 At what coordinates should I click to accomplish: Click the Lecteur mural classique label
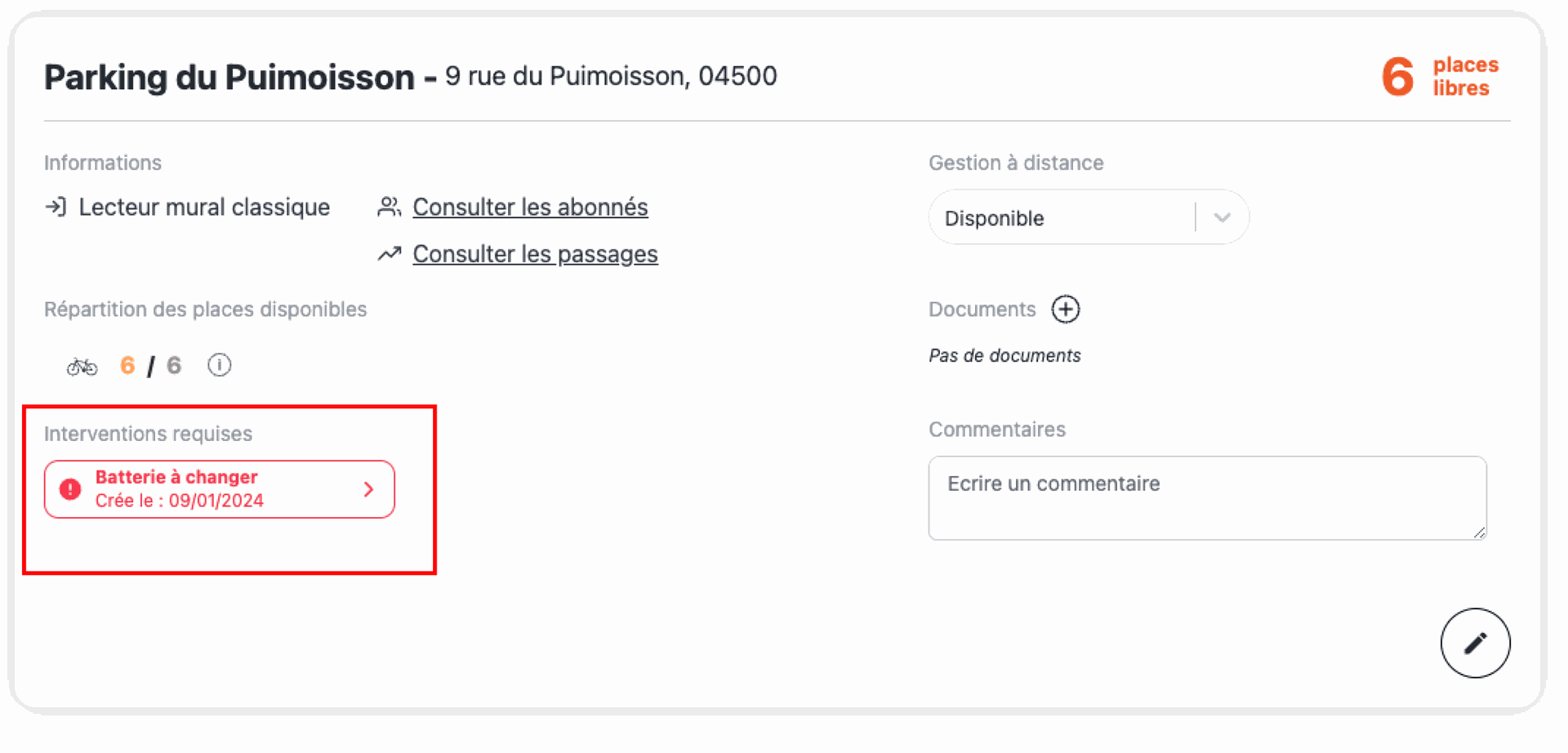204,207
